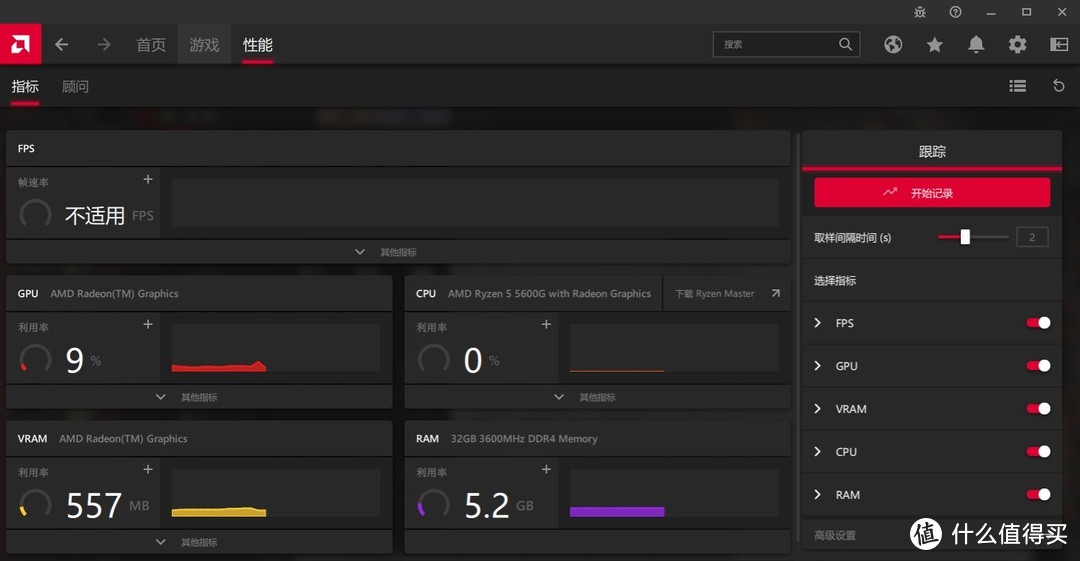
Task: Open the notifications bell
Action: pyautogui.click(x=976, y=44)
